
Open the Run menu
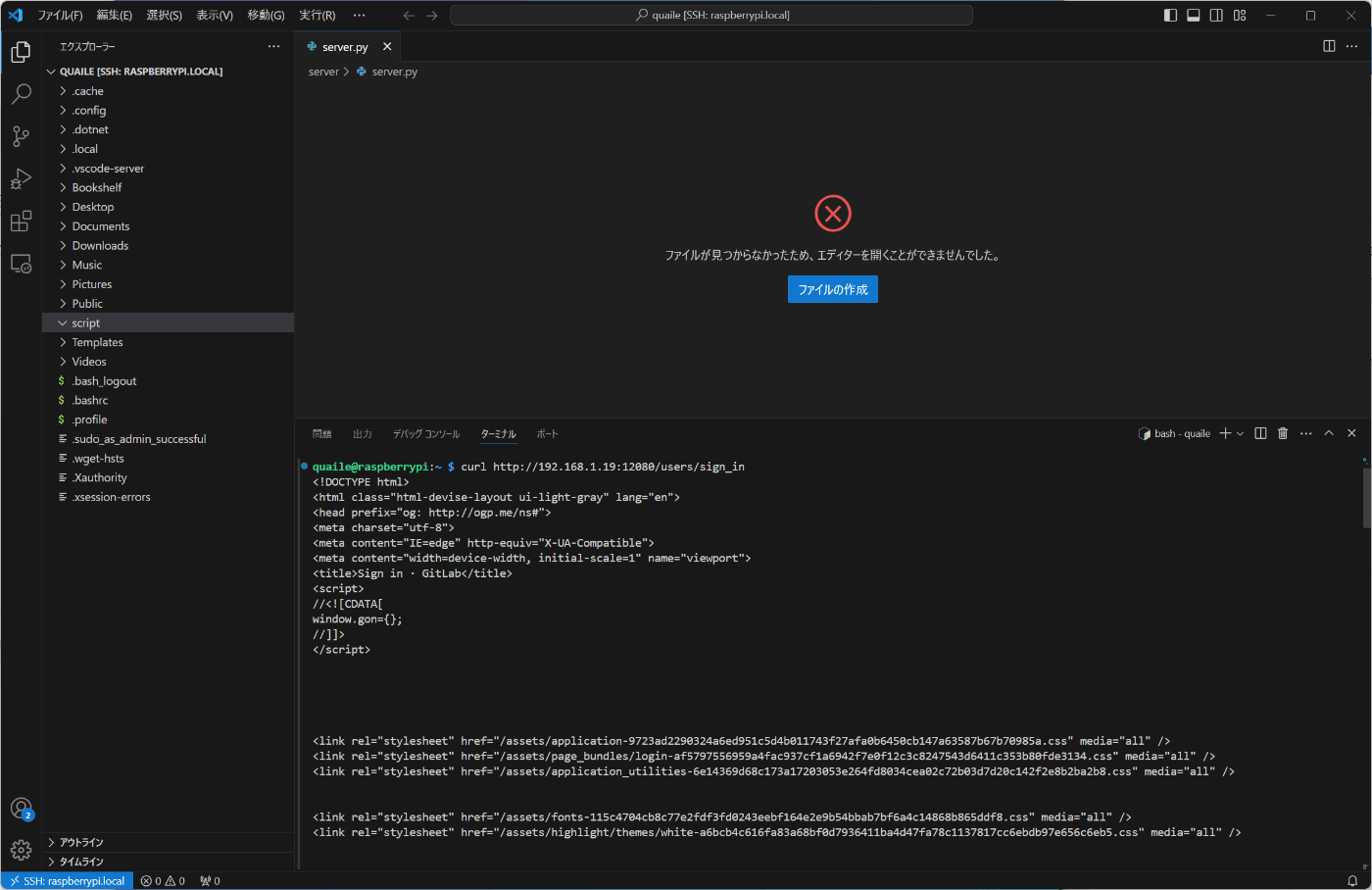click(318, 16)
